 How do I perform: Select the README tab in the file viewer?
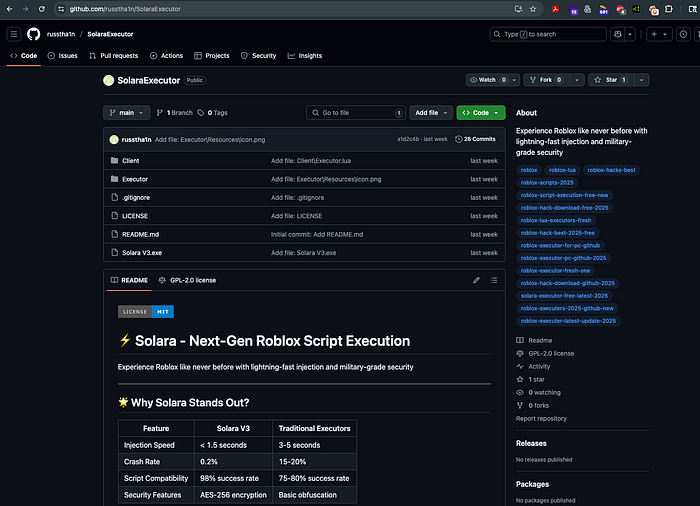[129, 280]
